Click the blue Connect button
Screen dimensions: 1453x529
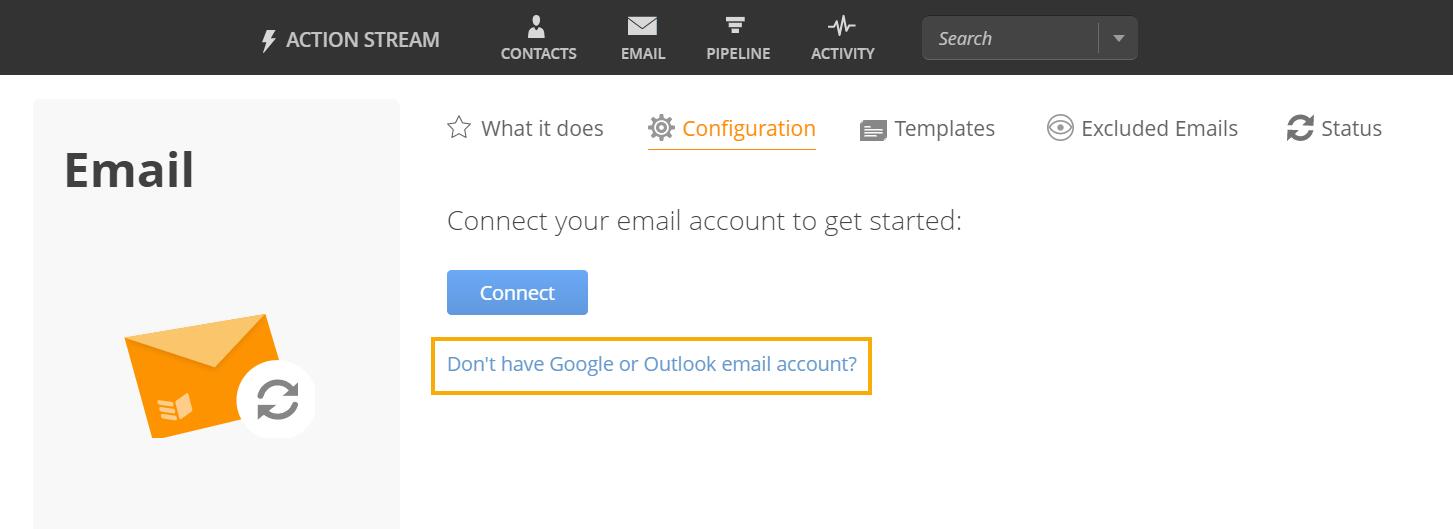[517, 292]
